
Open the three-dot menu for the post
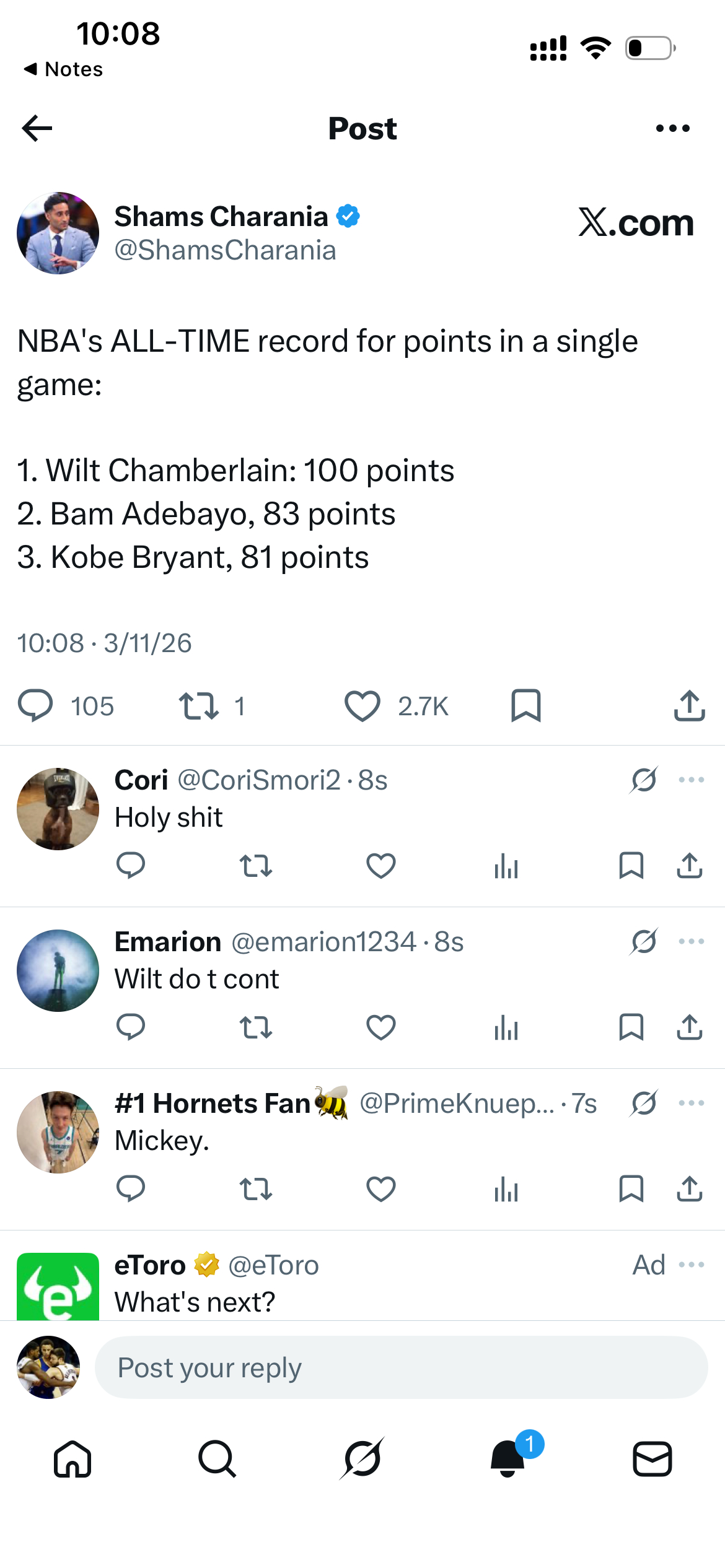[x=672, y=128]
